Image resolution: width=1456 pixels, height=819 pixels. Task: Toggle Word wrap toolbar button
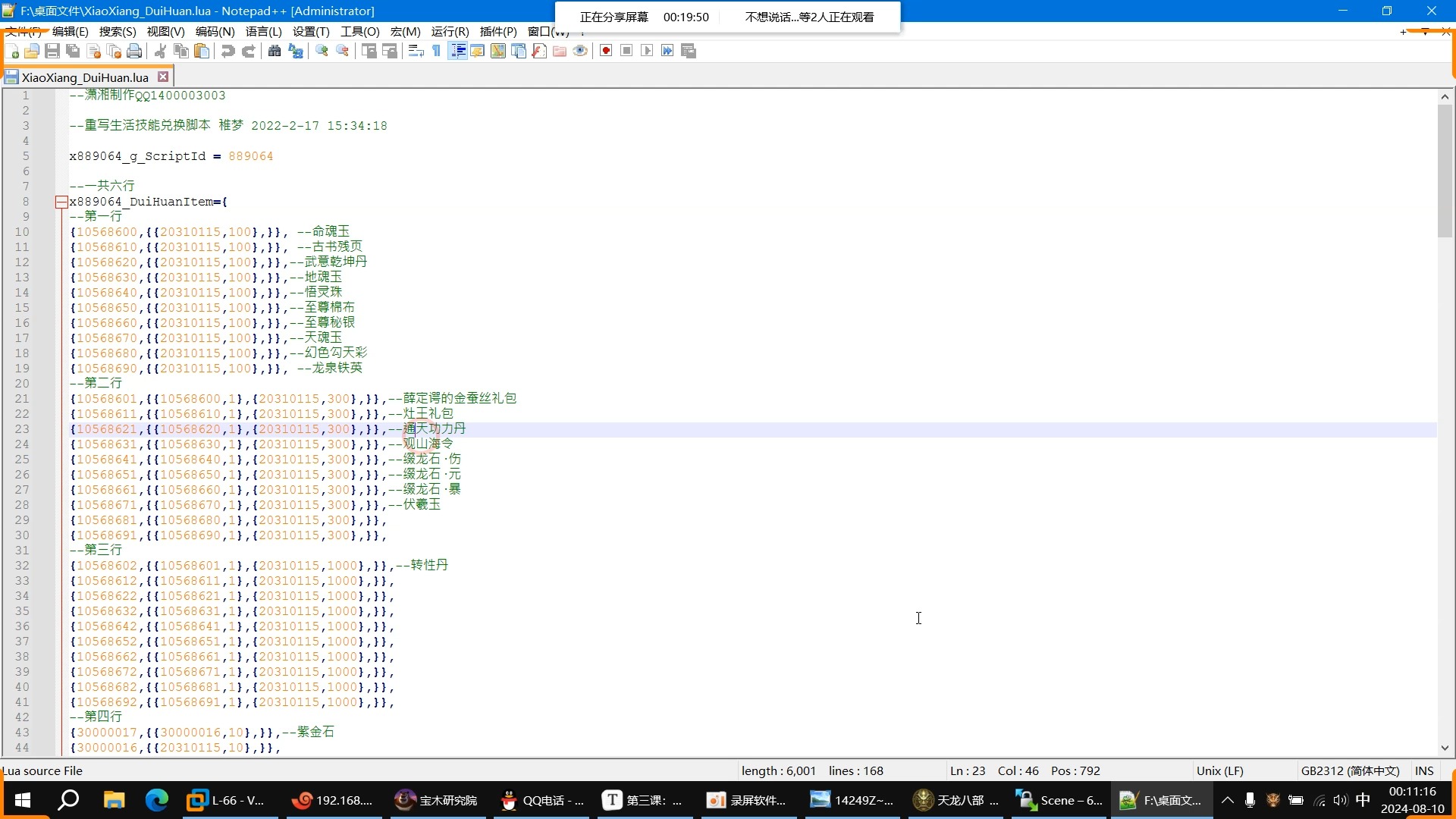416,51
